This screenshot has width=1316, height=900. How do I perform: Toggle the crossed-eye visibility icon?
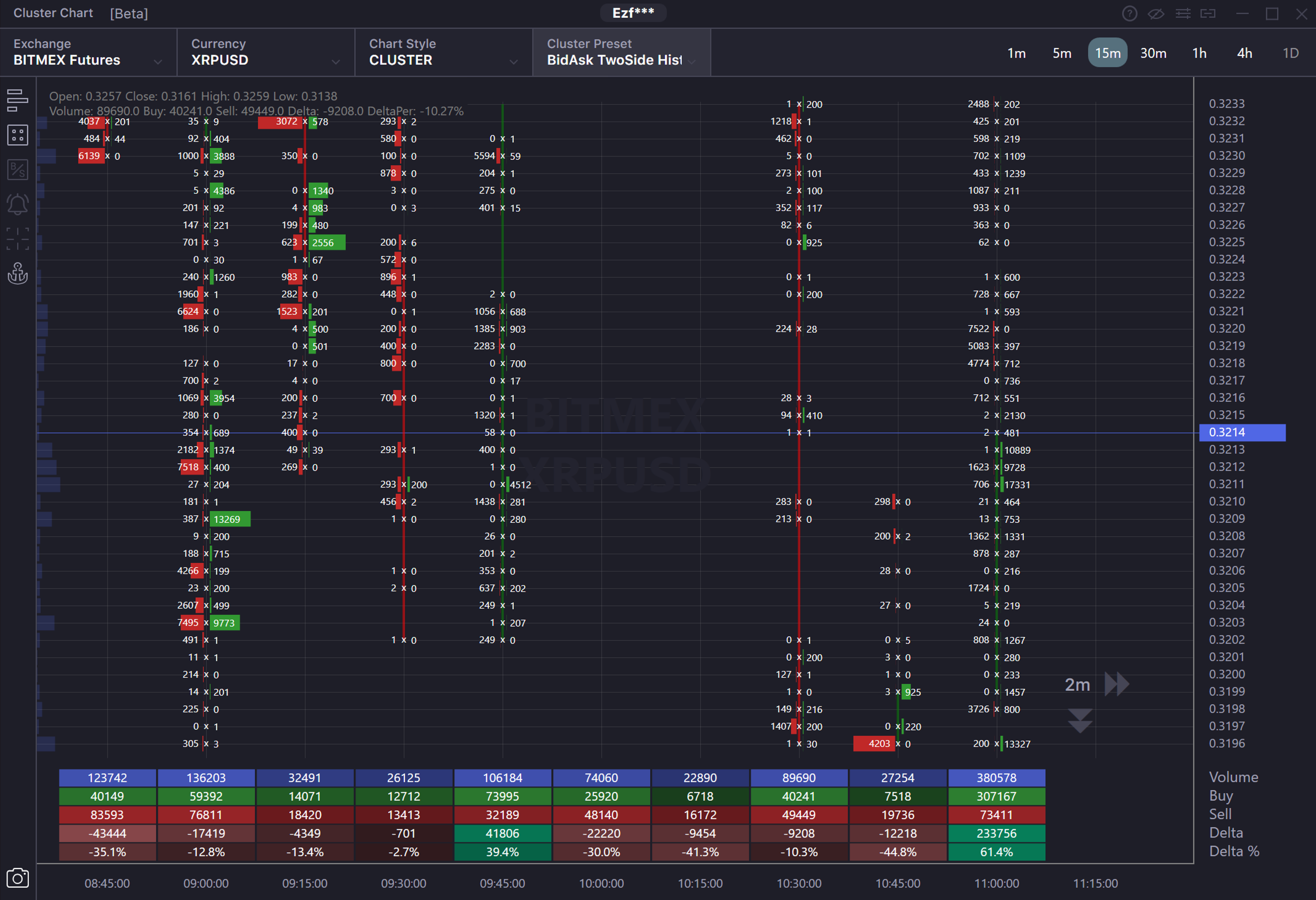coord(1156,13)
